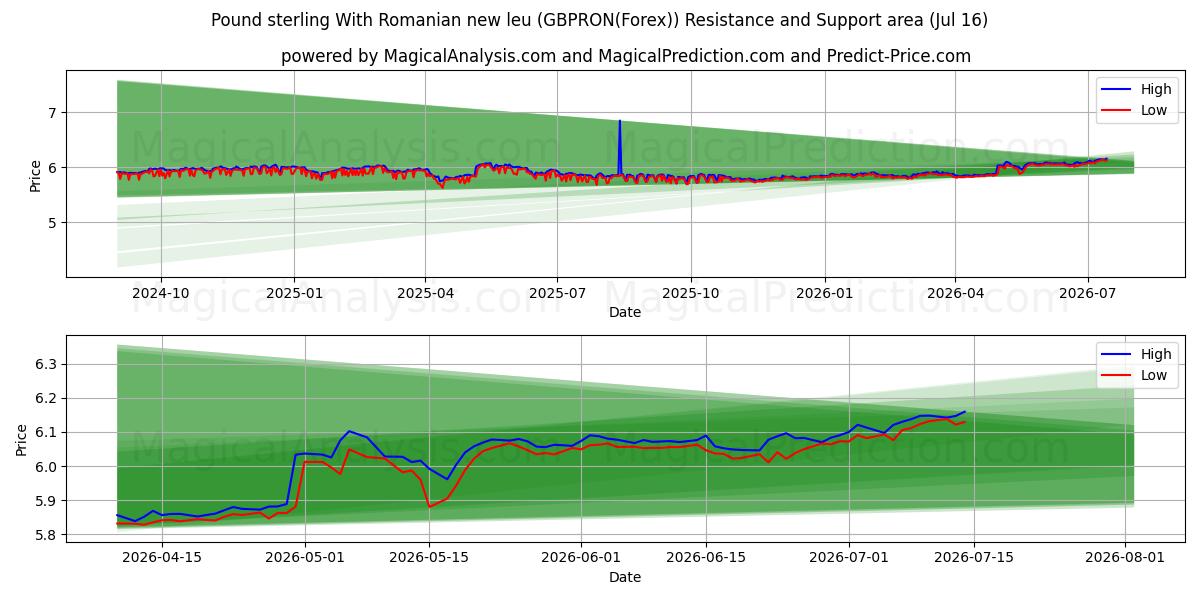Click the 6.2 price tick on bottom chart

coord(47,399)
